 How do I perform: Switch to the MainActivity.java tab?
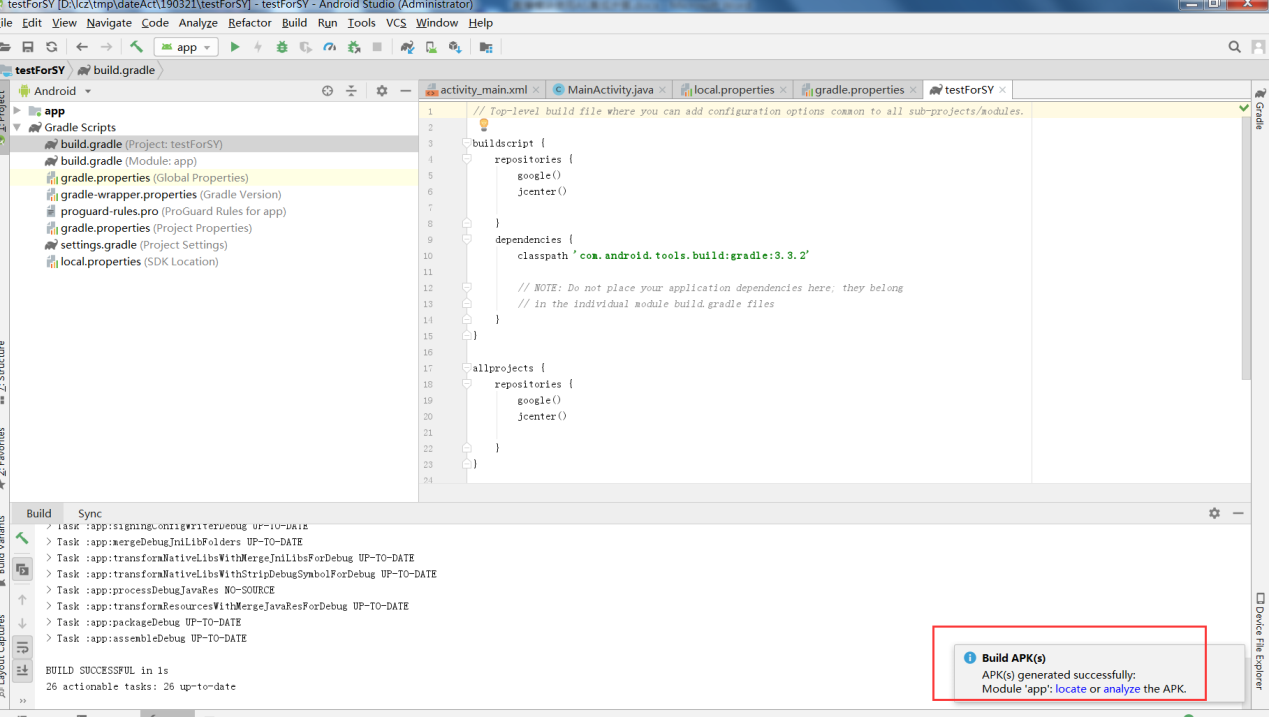click(x=609, y=90)
